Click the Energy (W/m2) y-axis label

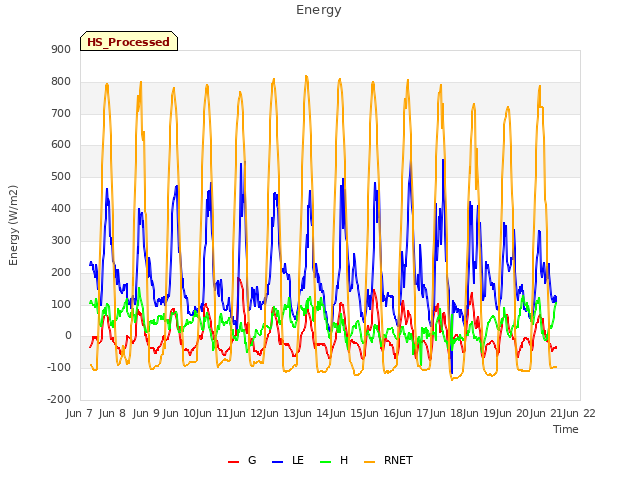pyautogui.click(x=13, y=225)
